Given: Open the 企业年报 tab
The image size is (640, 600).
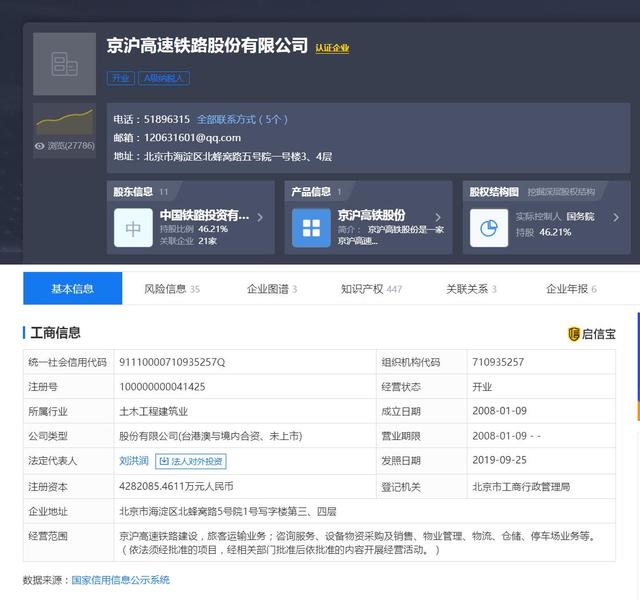Looking at the screenshot, I should click(x=571, y=289).
